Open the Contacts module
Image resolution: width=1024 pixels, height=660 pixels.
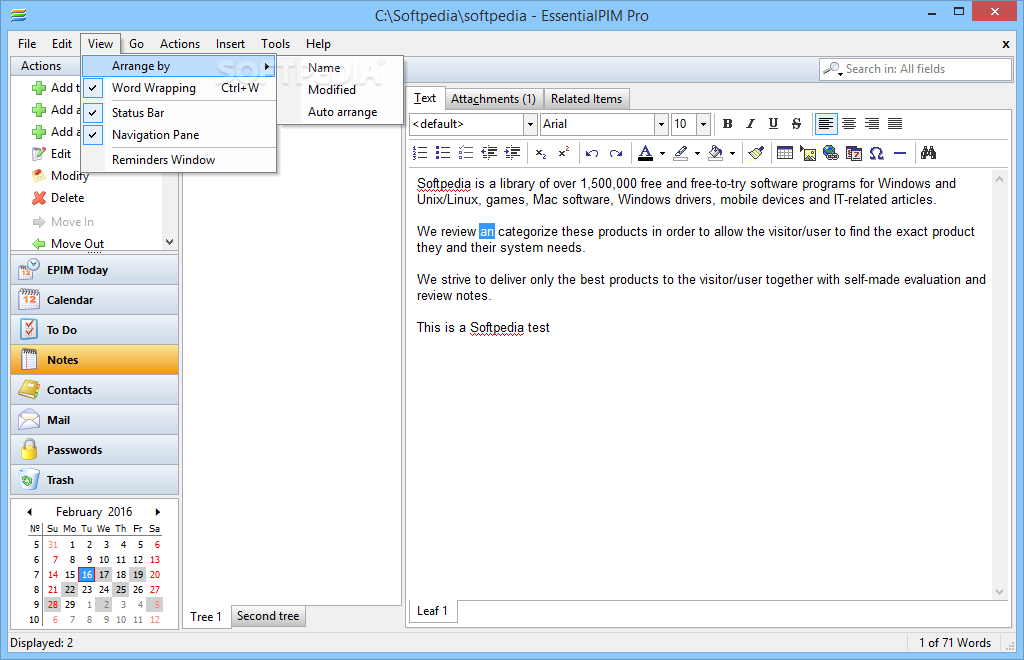pos(95,390)
